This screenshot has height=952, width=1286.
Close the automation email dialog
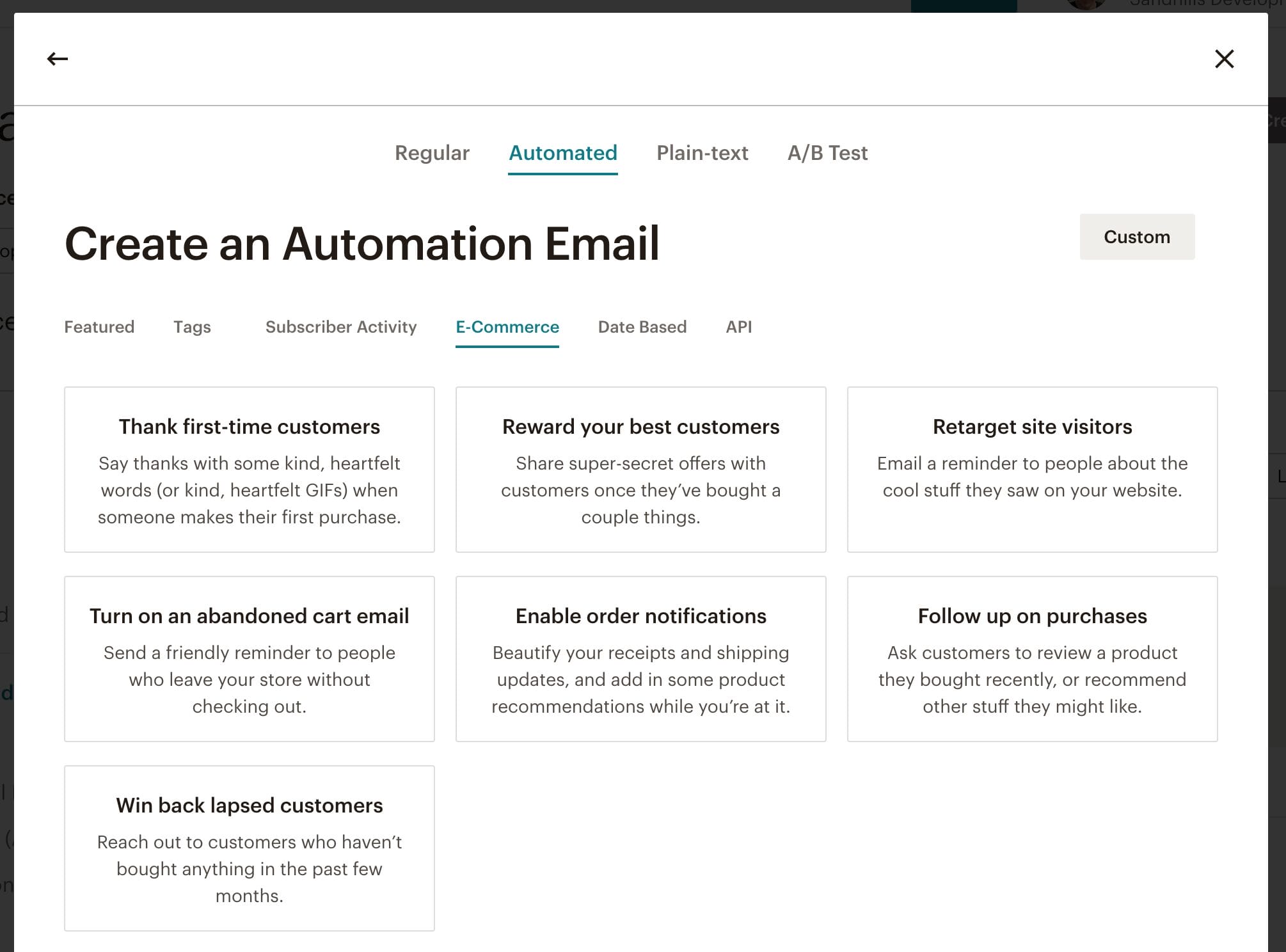(x=1224, y=59)
